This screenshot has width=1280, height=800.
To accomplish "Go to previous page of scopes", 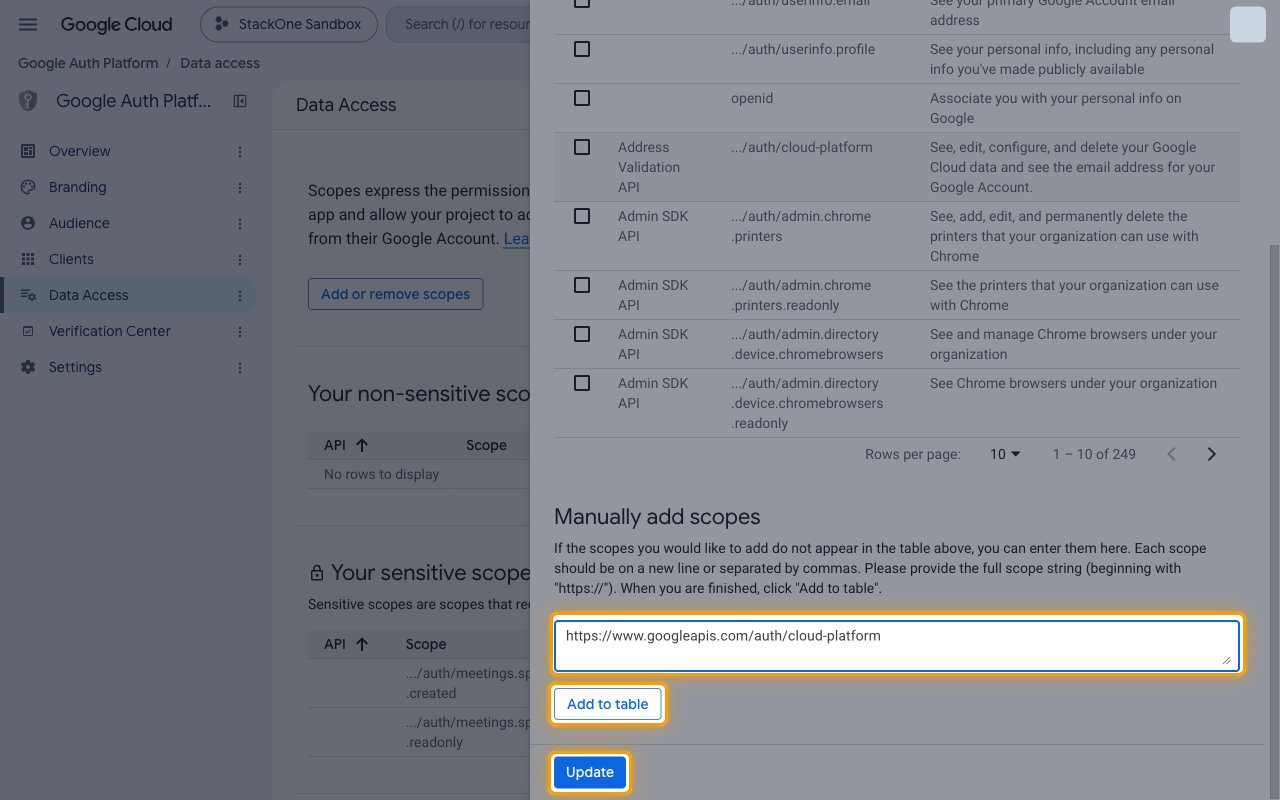I will pyautogui.click(x=1171, y=454).
